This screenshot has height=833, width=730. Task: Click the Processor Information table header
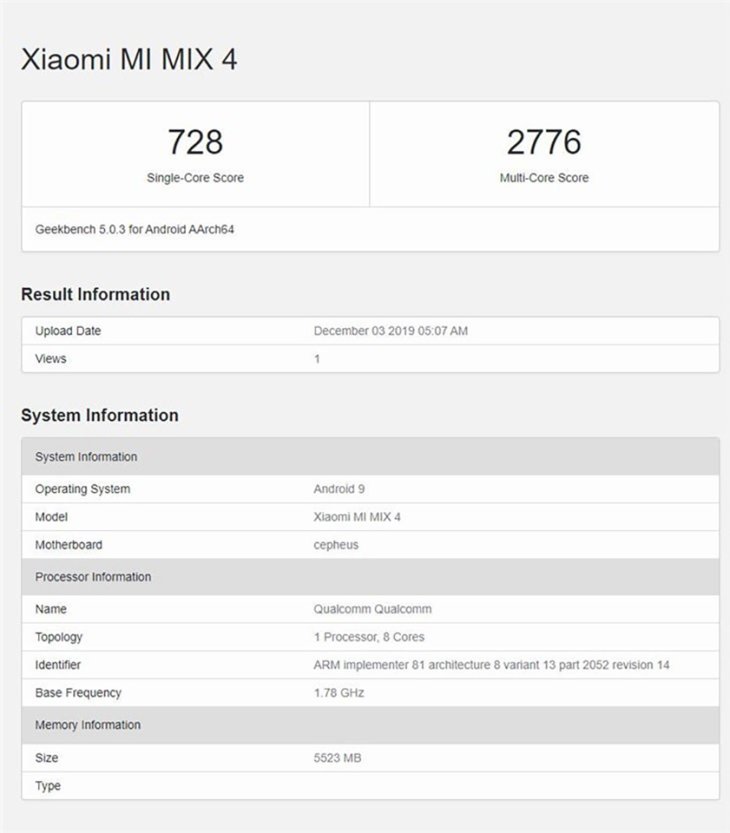(x=370, y=576)
